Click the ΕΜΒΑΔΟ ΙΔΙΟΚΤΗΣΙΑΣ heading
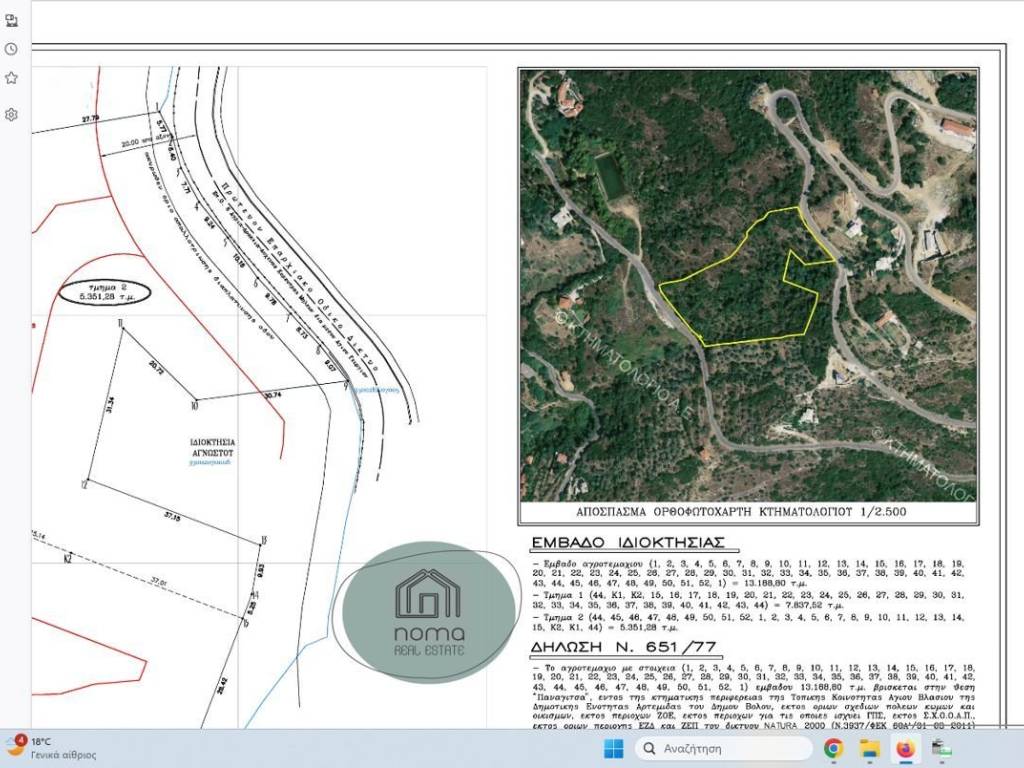1024x768 pixels. [x=634, y=544]
